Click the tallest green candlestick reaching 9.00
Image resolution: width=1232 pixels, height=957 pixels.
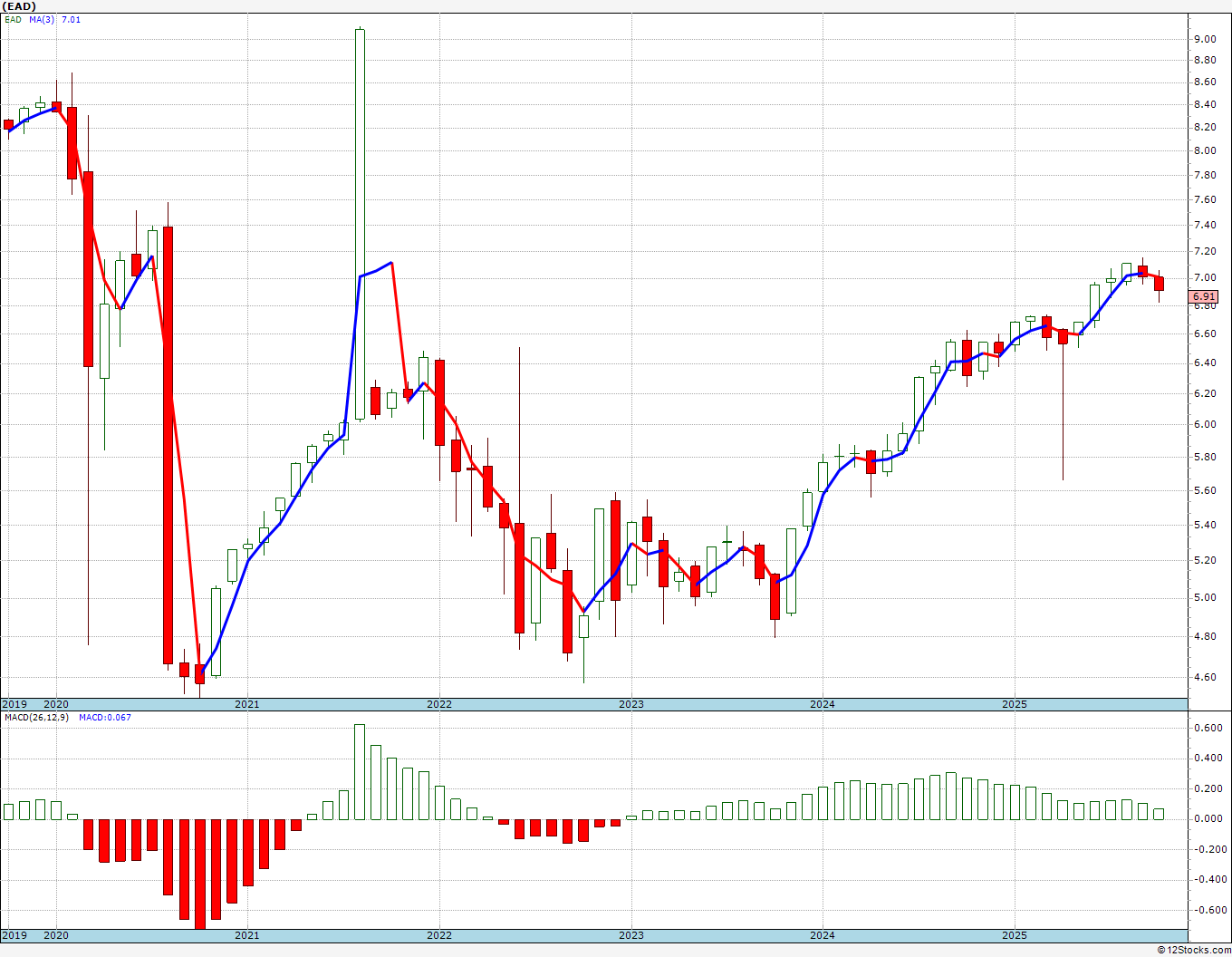pyautogui.click(x=360, y=225)
